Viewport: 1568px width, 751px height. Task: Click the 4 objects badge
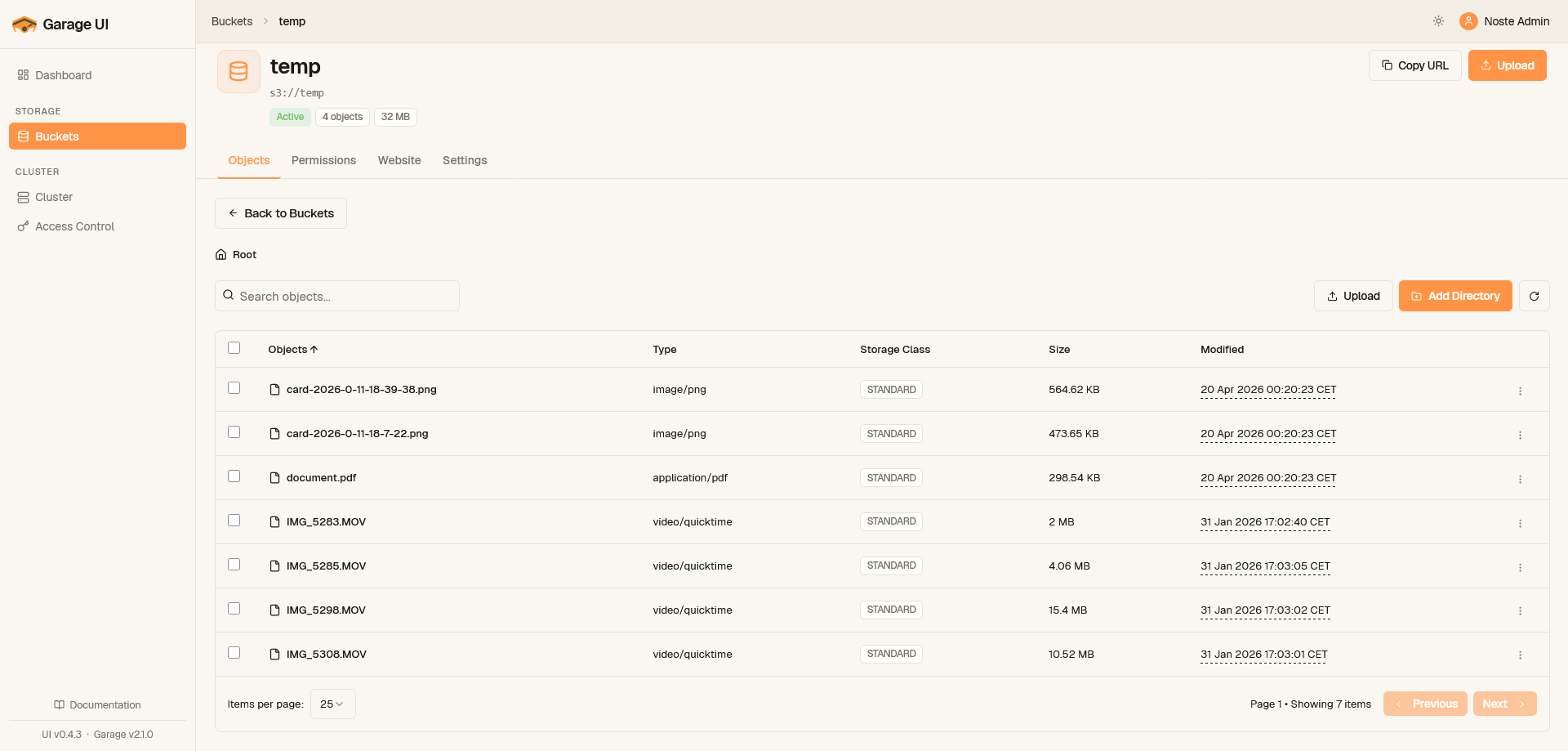pyautogui.click(x=342, y=117)
